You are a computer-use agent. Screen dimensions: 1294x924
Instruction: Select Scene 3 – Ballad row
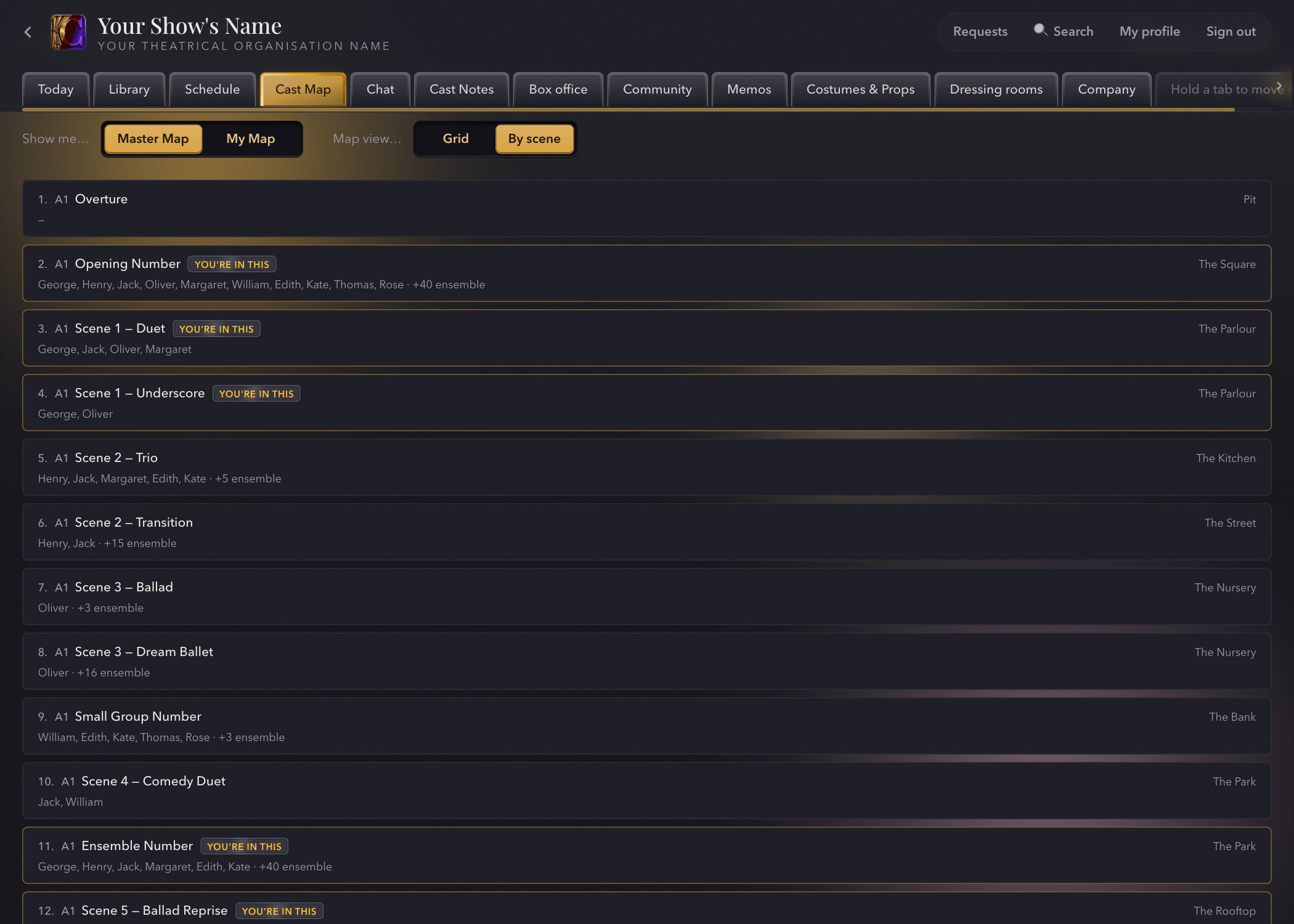646,596
